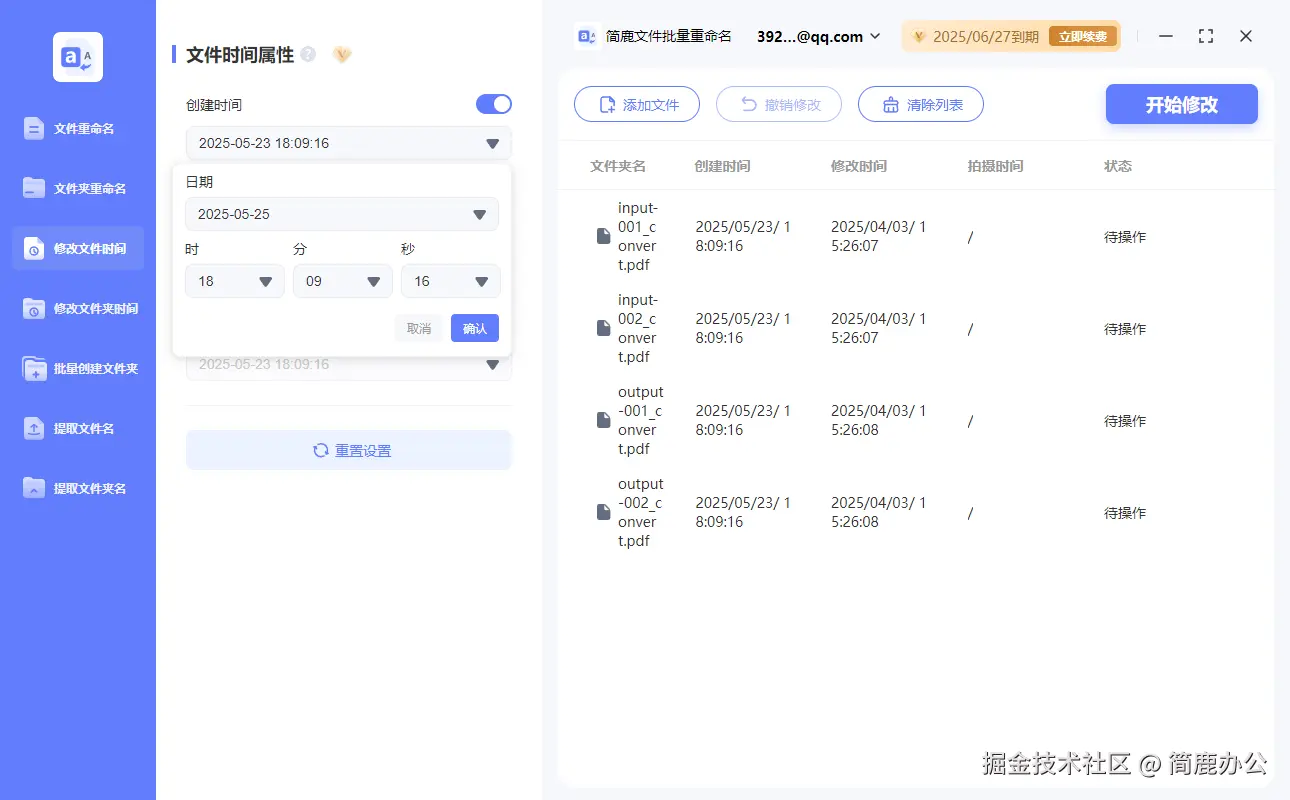Click the 取消 button in the popup
The height and width of the screenshot is (800, 1290).
419,328
